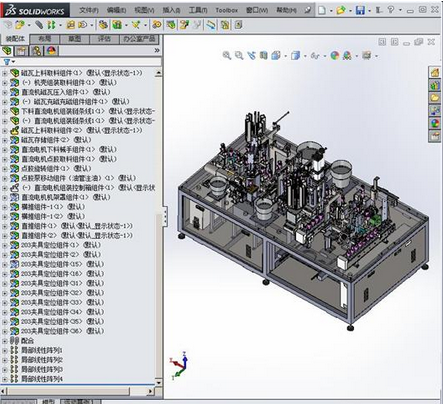Switch to the 草图 tab
The image size is (444, 404).
[x=75, y=39]
